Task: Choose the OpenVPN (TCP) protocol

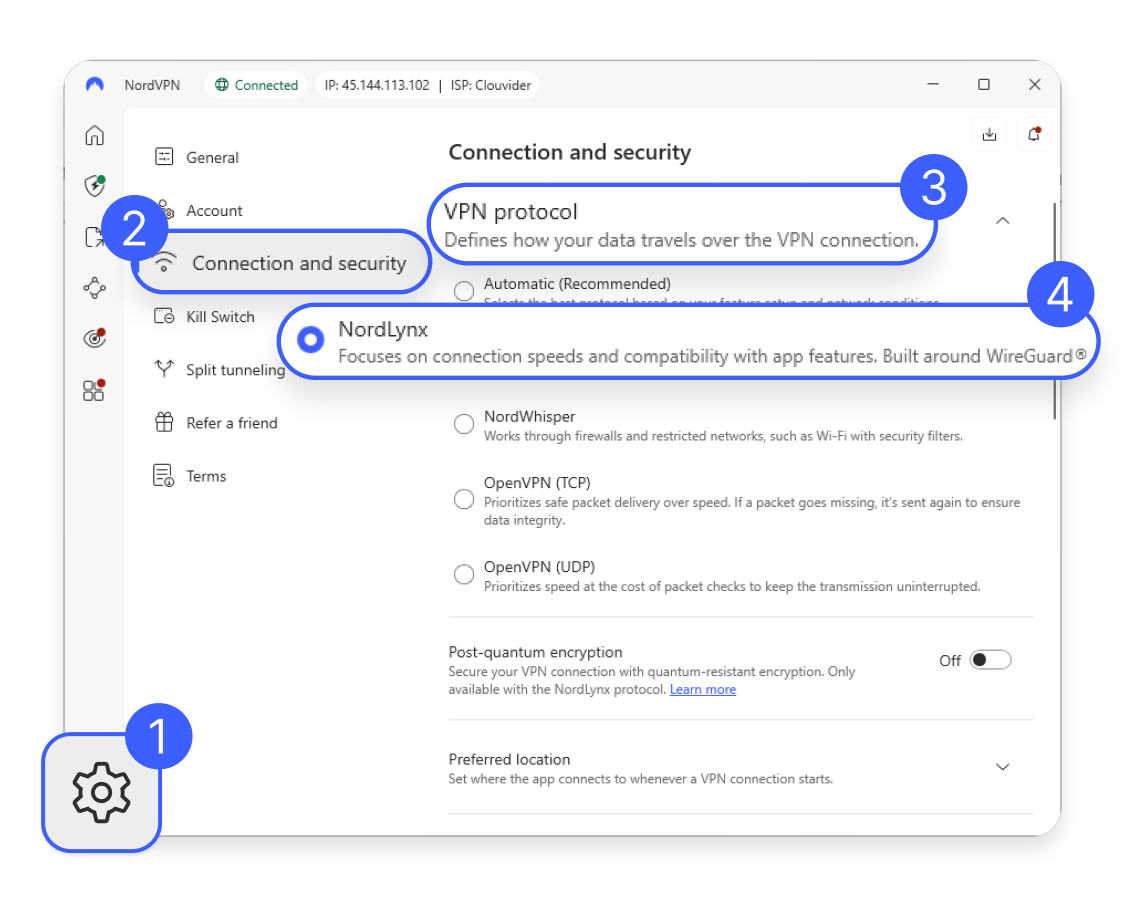Action: [x=464, y=499]
